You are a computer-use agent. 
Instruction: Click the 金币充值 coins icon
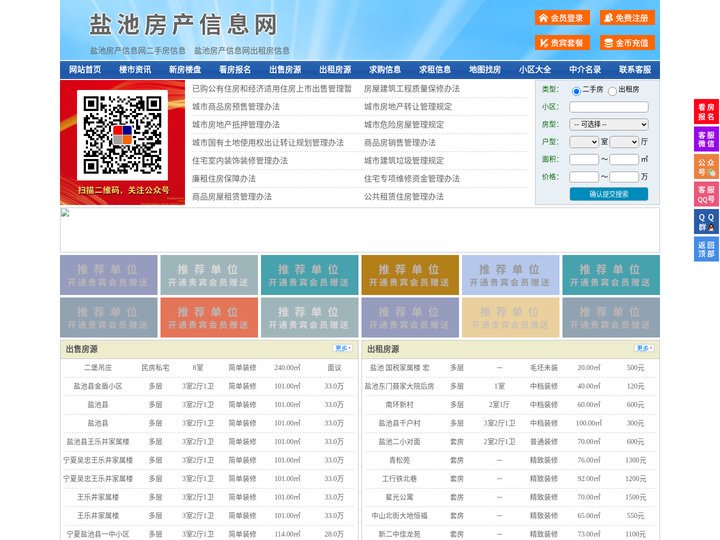coord(608,43)
